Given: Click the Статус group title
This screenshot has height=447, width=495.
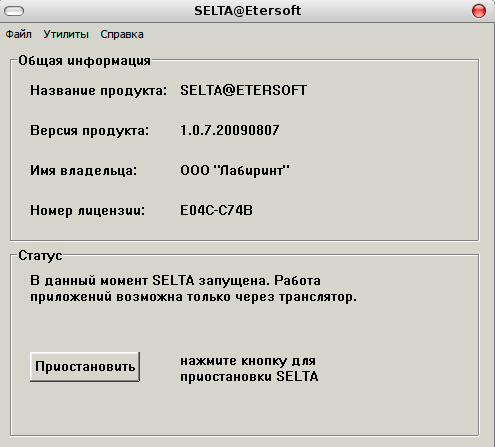Looking at the screenshot, I should click(40, 256).
